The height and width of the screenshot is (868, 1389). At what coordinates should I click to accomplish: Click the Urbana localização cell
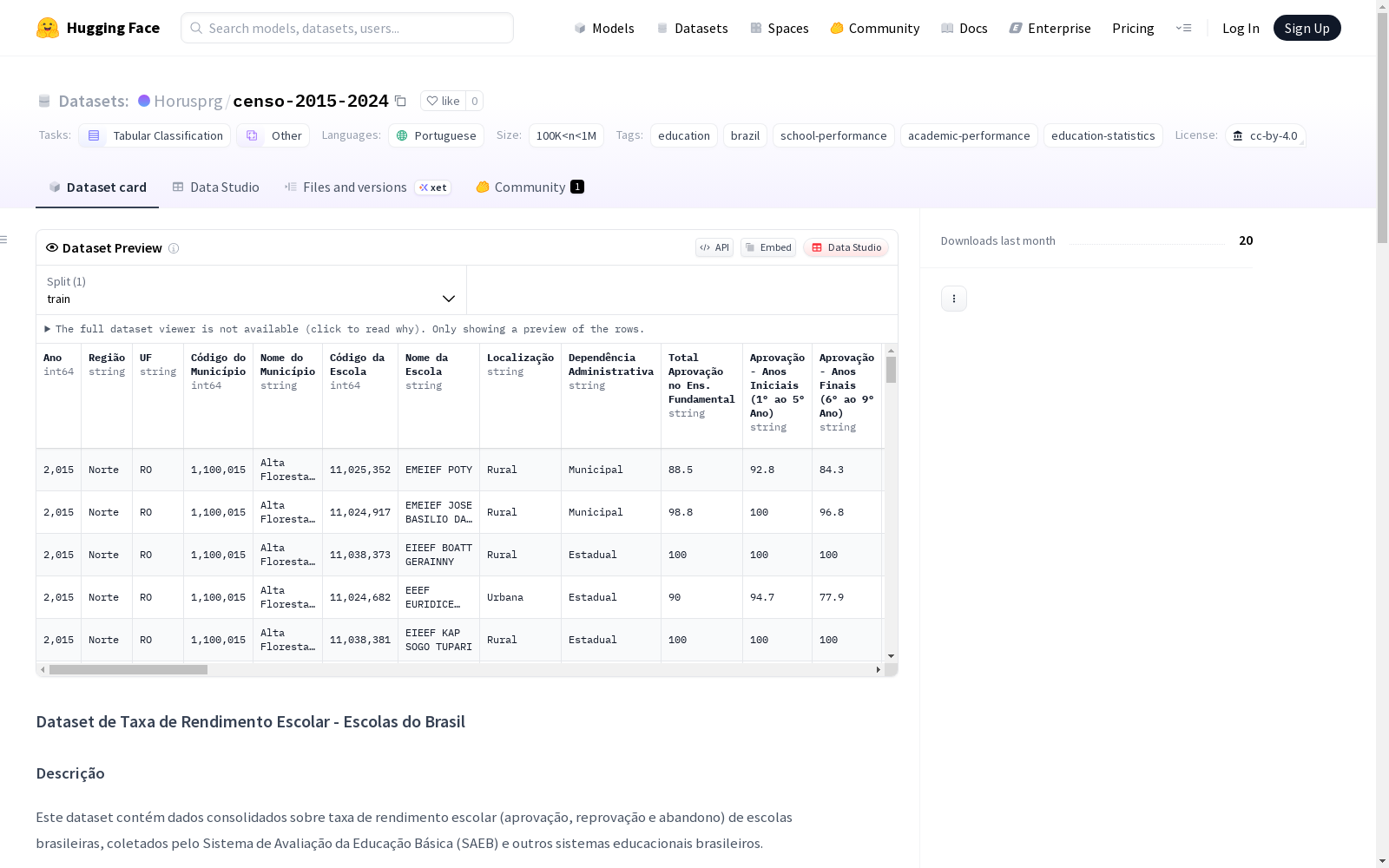pos(520,597)
